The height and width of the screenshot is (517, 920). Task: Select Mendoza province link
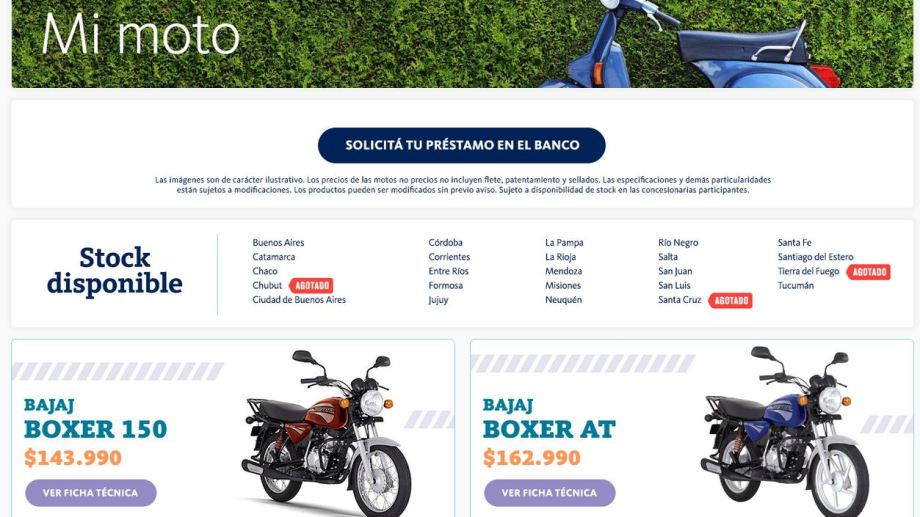click(563, 271)
